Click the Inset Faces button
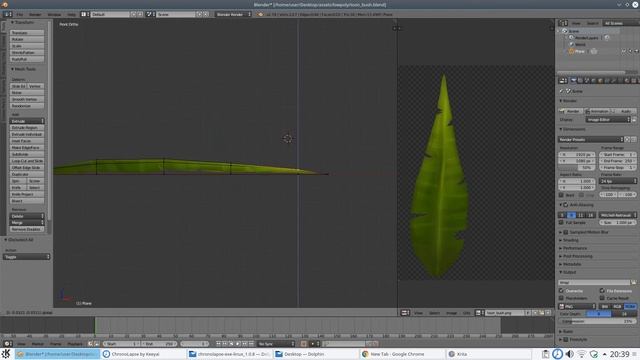This screenshot has width=640, height=360. point(27,141)
